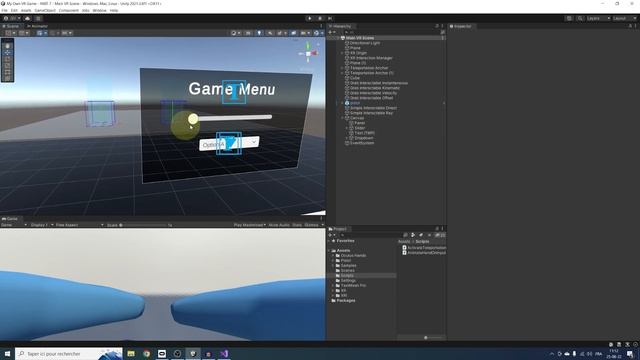Open the Oculus Hands folder in Project

(x=353, y=256)
